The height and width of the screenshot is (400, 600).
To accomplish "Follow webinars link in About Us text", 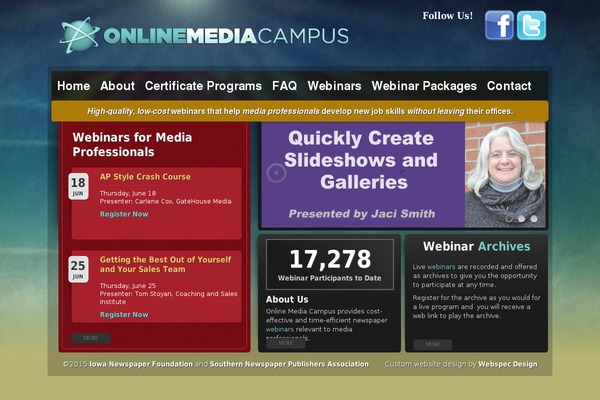I will [280, 329].
